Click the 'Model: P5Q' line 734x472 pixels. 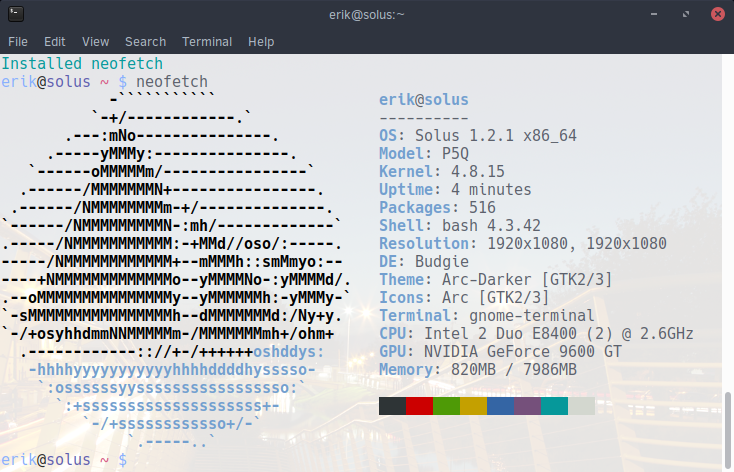(424, 154)
